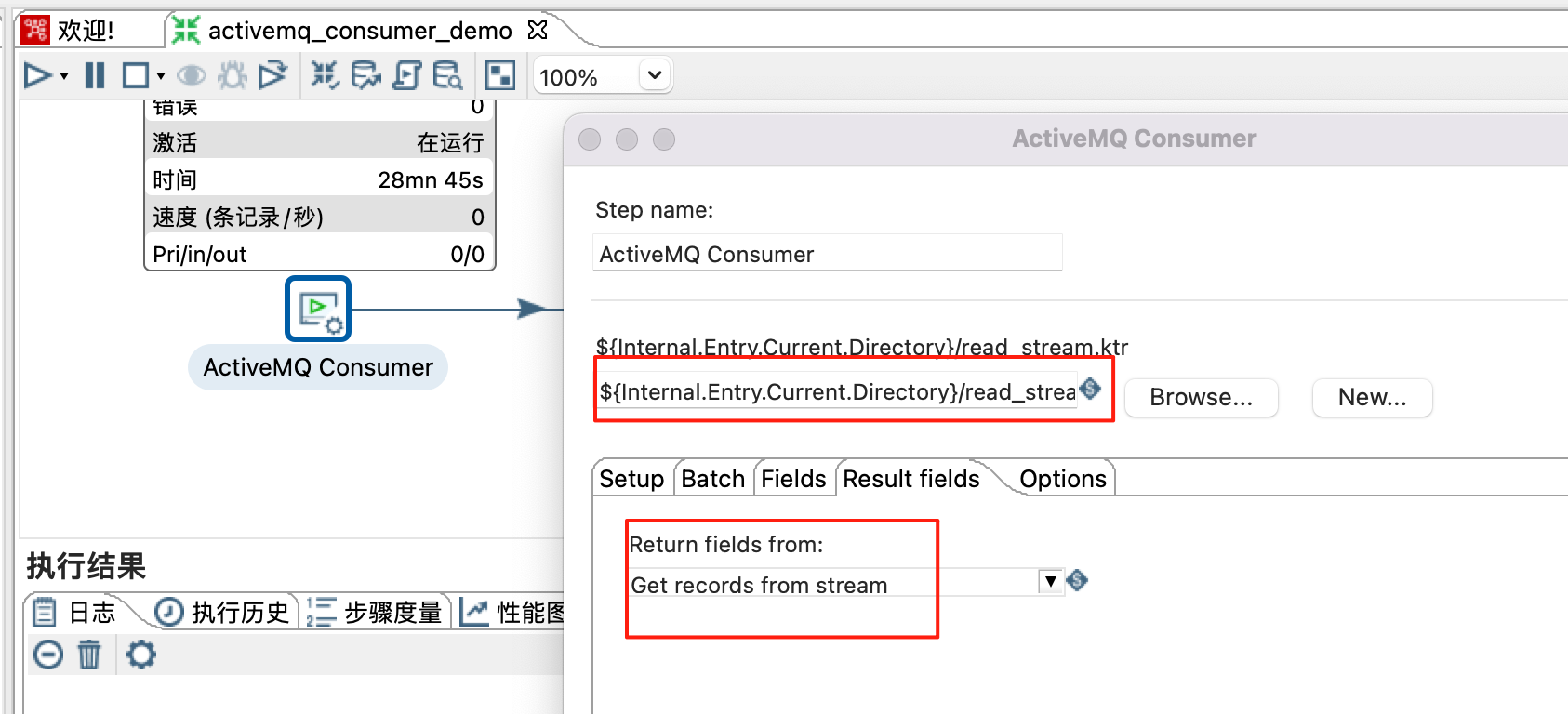Click the dialog's minimize button
This screenshot has height=714, width=1568.
point(627,139)
